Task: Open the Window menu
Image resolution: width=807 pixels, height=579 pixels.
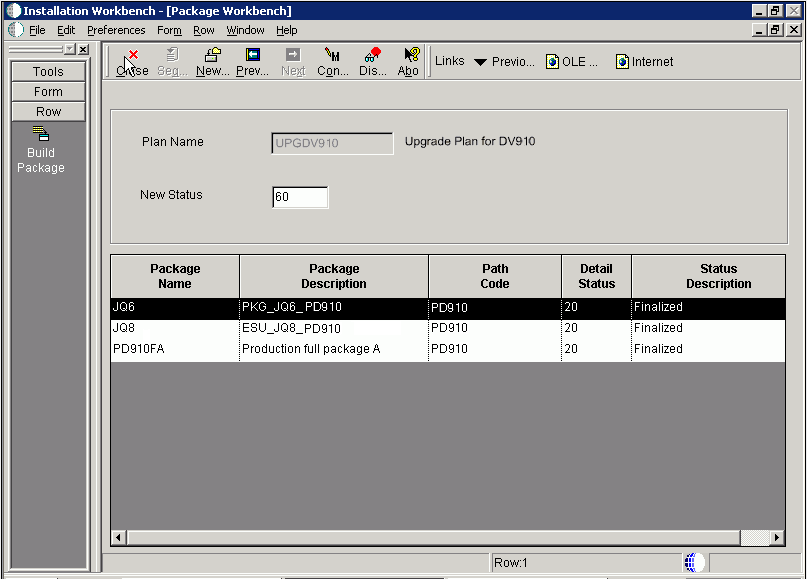Action: 245,30
